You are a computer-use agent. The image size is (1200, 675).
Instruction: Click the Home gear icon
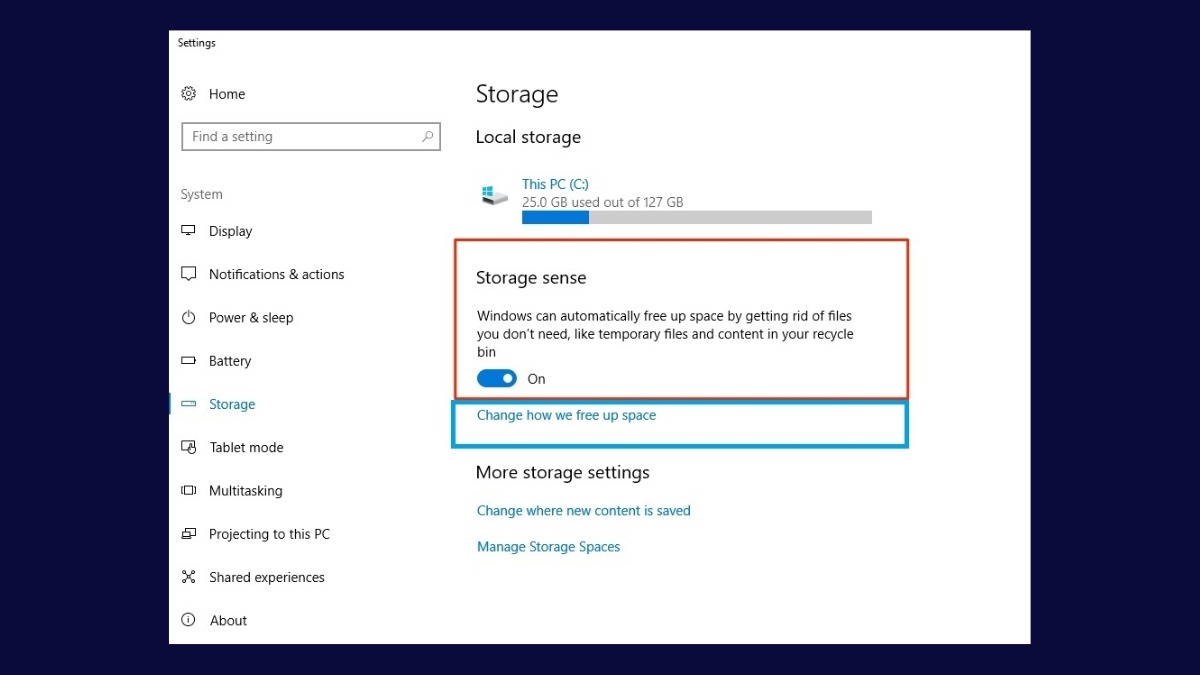coord(188,93)
